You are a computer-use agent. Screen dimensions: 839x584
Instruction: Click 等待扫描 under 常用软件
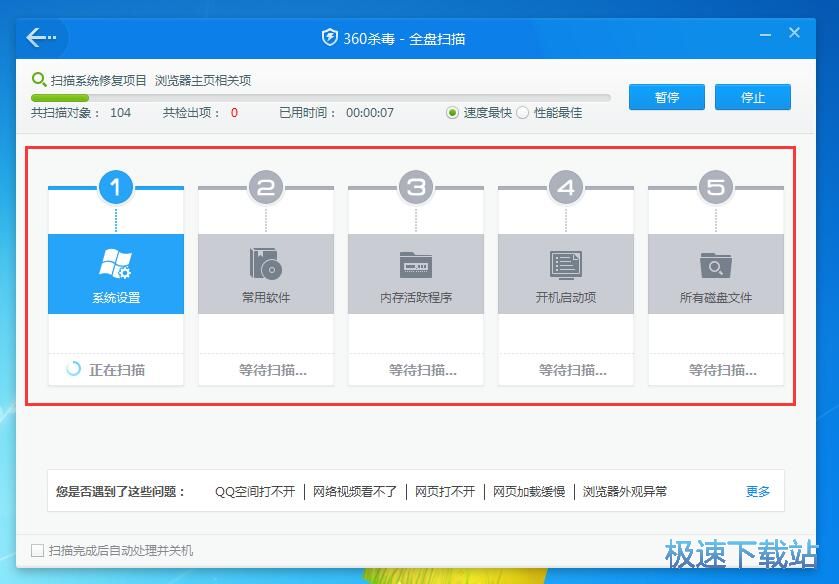(x=273, y=369)
